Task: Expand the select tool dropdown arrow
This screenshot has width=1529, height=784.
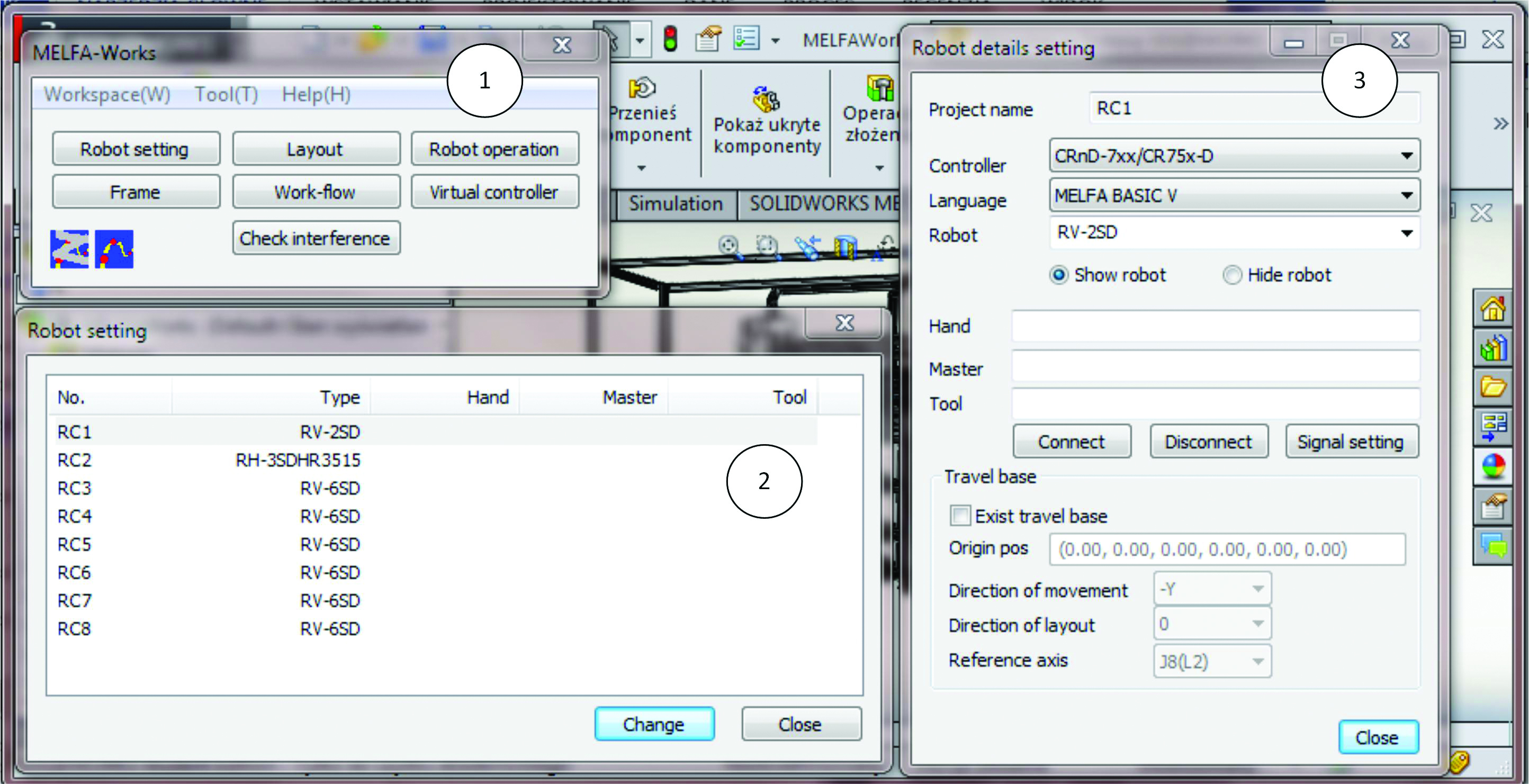Action: tap(640, 40)
